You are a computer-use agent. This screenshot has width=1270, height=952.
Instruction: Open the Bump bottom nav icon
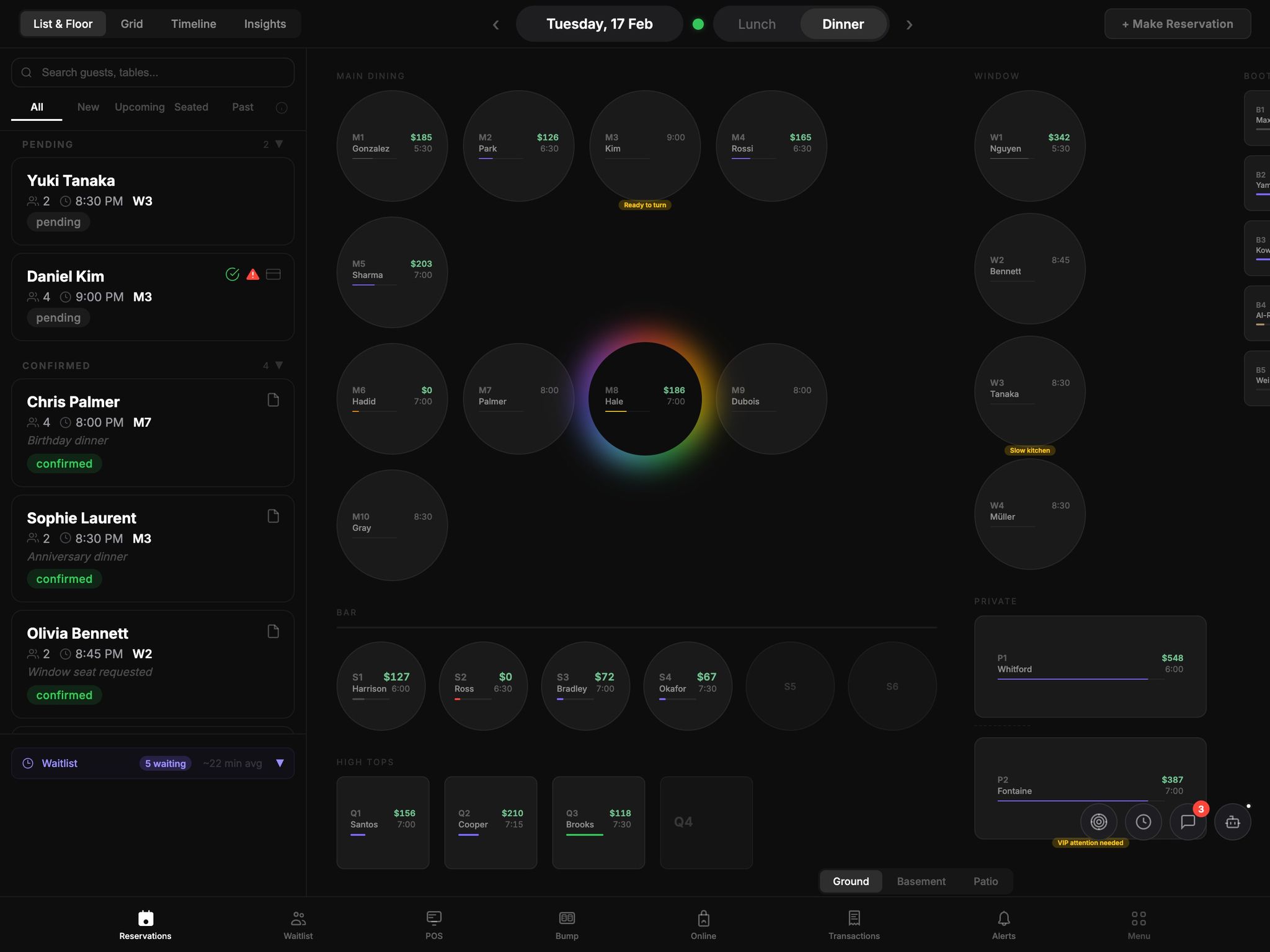(567, 918)
